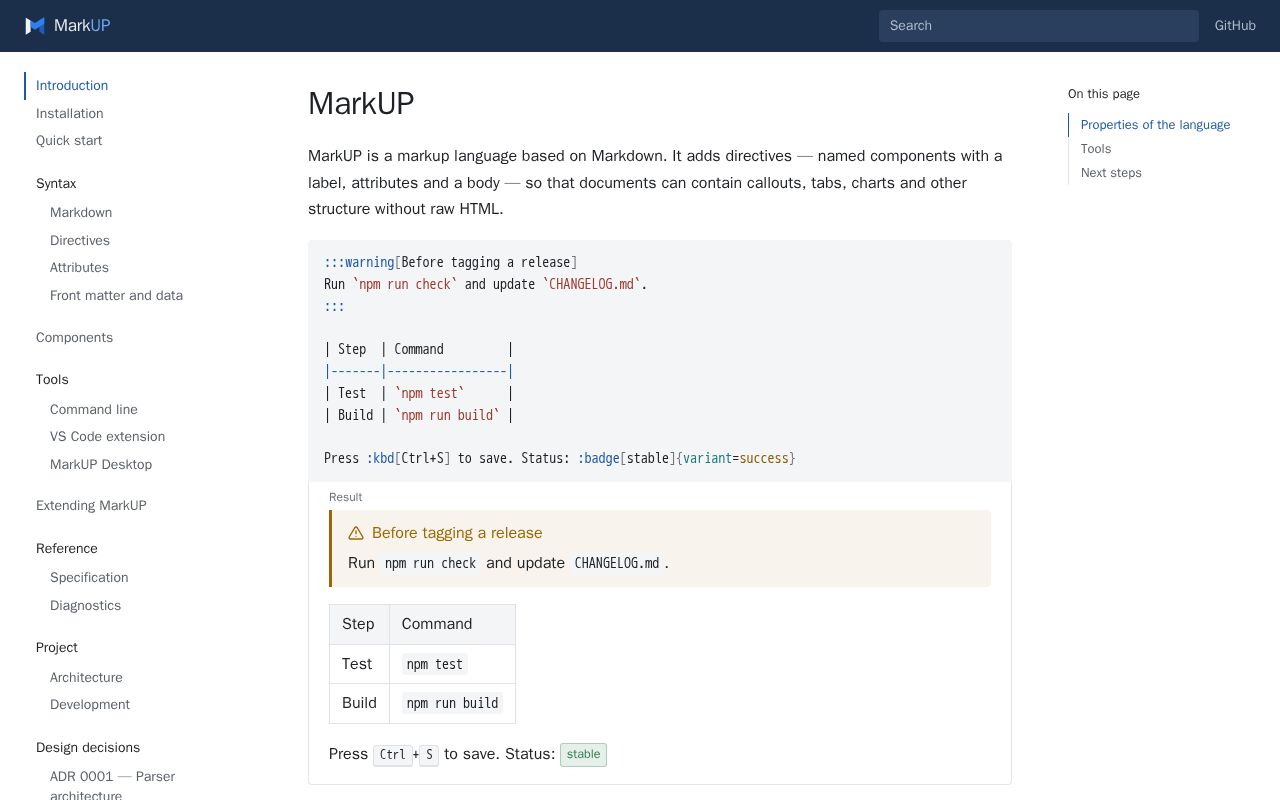Navigate to the Attributes page
The image size is (1280, 800).
click(79, 268)
